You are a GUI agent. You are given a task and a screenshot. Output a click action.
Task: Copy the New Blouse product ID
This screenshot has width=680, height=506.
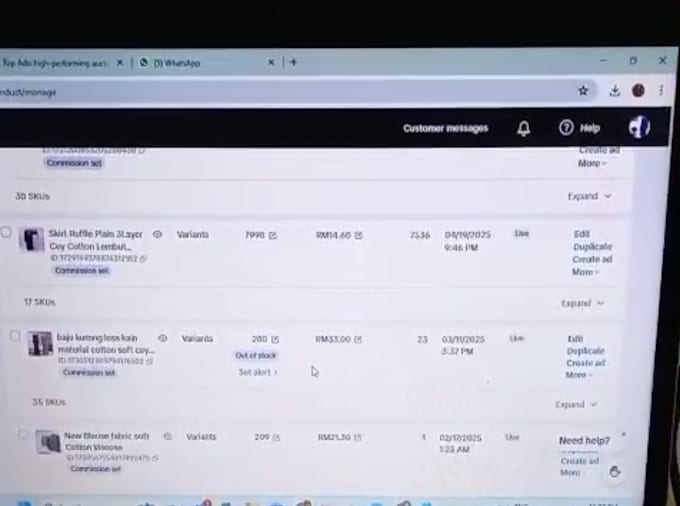pyautogui.click(x=155, y=458)
